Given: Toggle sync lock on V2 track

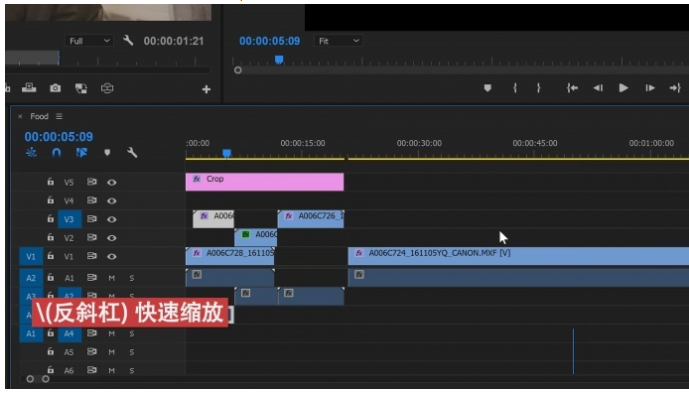Looking at the screenshot, I should 91,237.
